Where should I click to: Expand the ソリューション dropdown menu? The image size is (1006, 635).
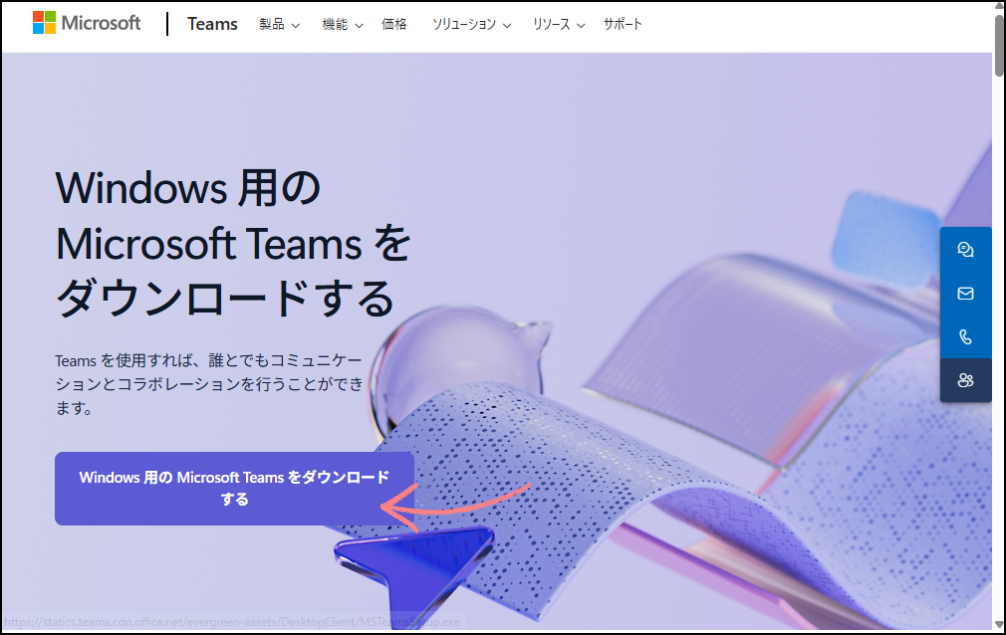pos(472,24)
